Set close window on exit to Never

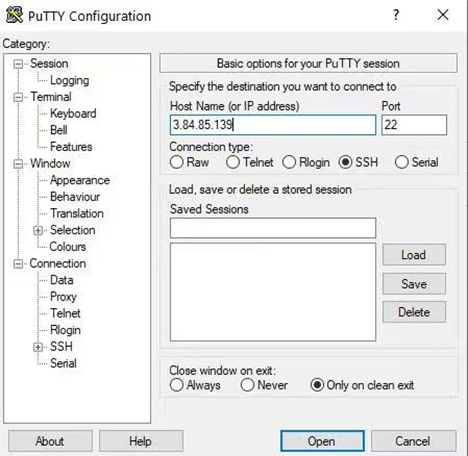click(x=247, y=385)
